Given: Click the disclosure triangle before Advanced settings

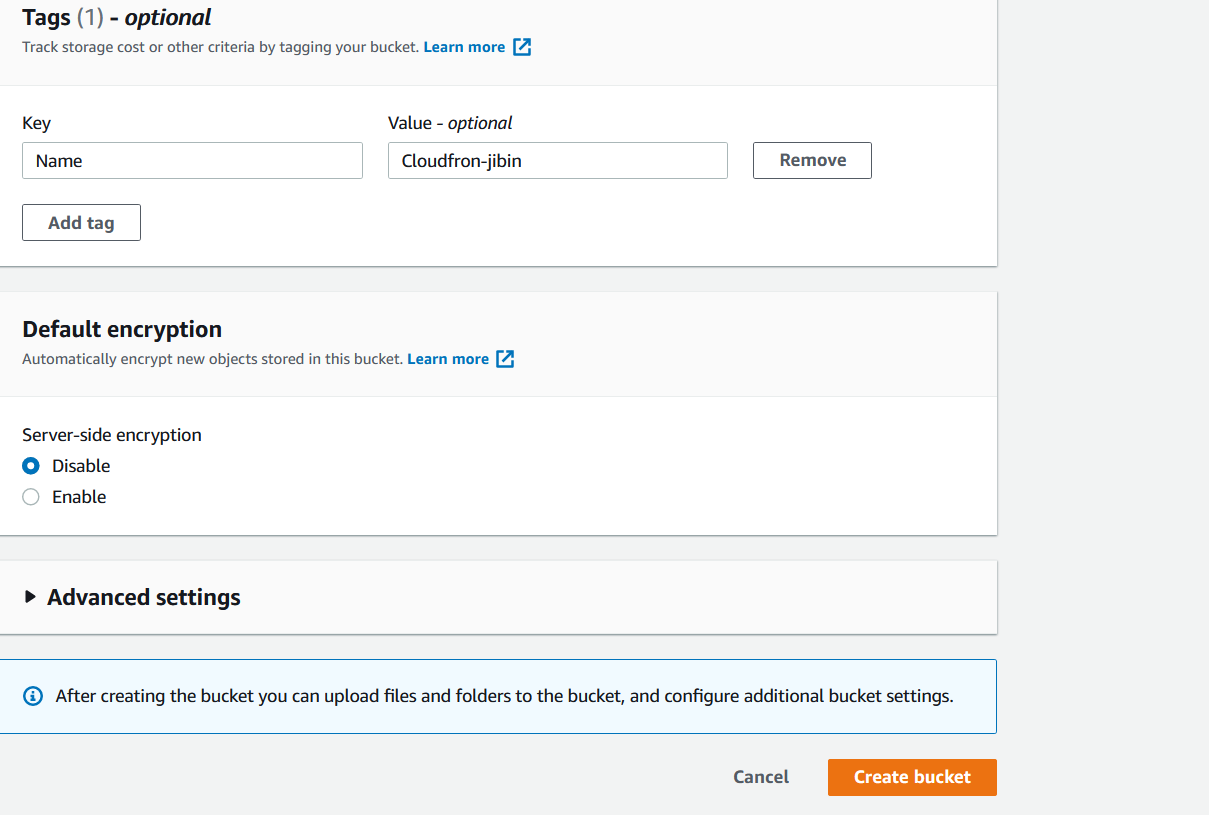Looking at the screenshot, I should coord(30,597).
